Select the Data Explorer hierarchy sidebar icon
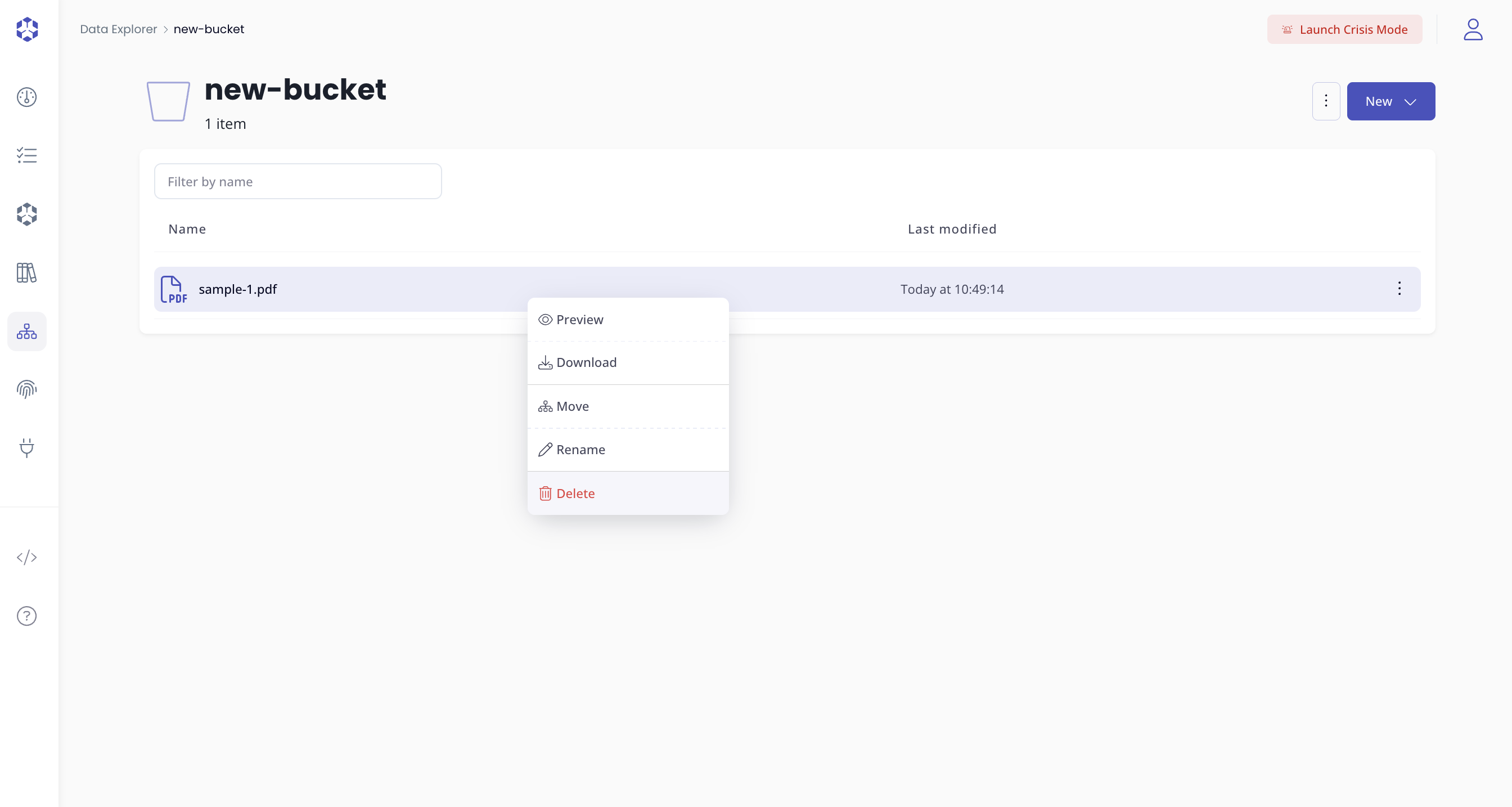Viewport: 1512px width, 807px height. [x=27, y=332]
